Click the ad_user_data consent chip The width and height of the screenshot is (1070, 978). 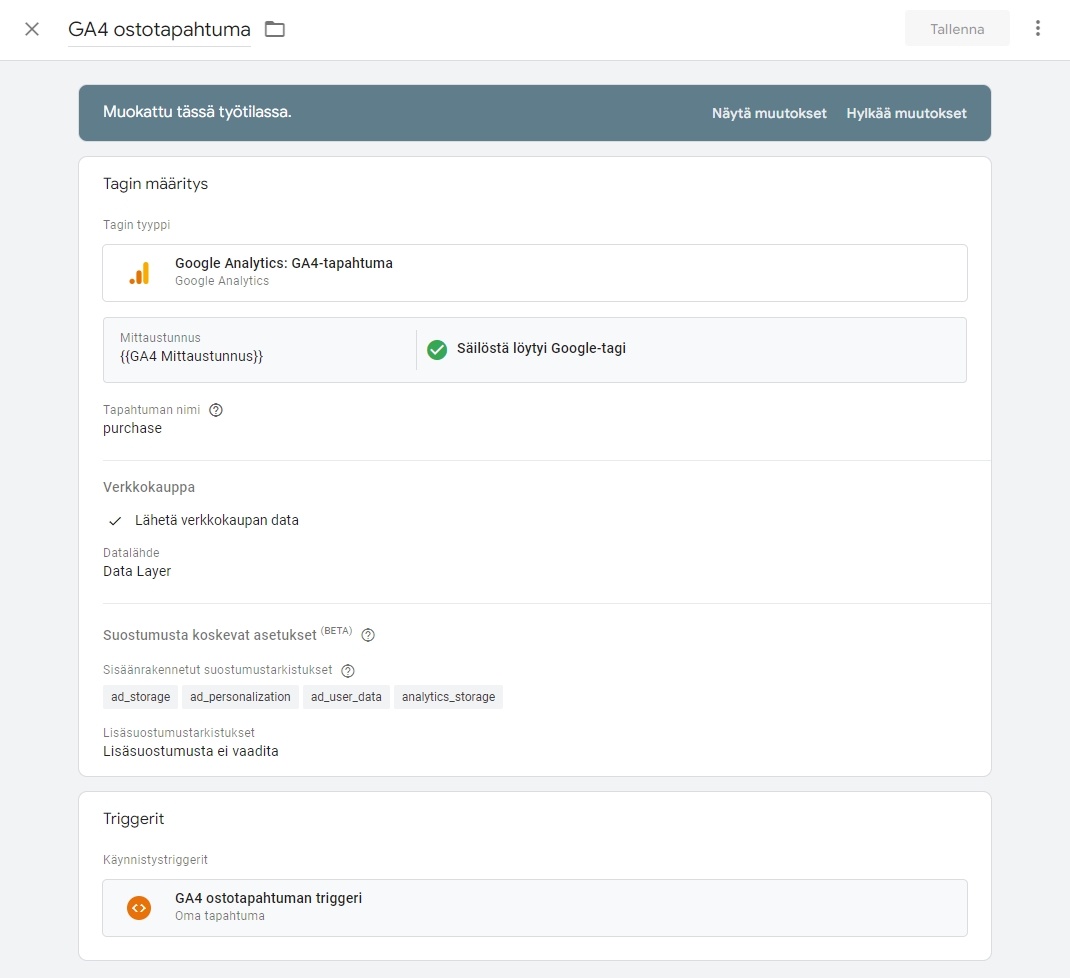click(346, 697)
